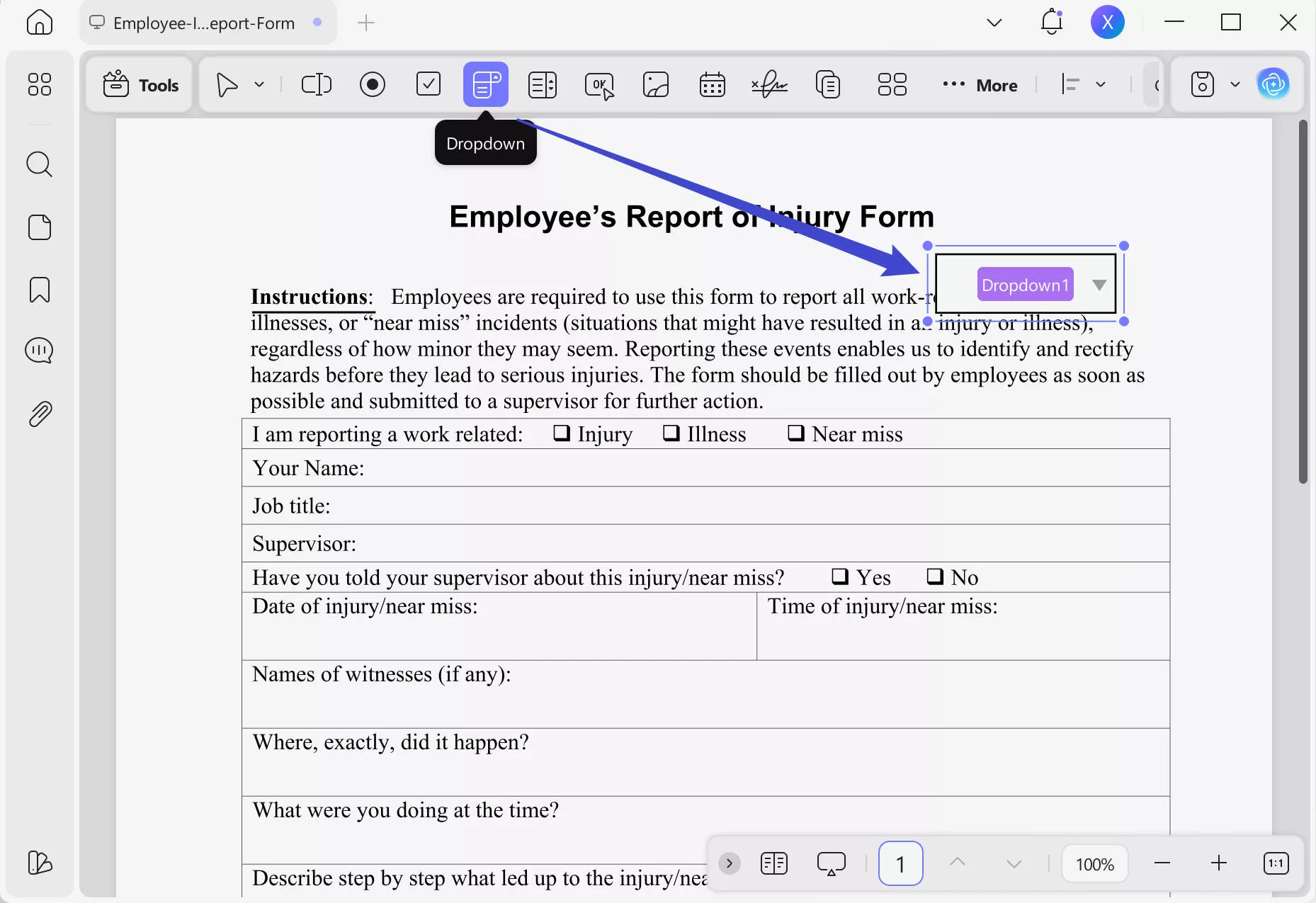Select the Date Field calendar tool
Screen dimensions: 1316x903
coord(712,84)
